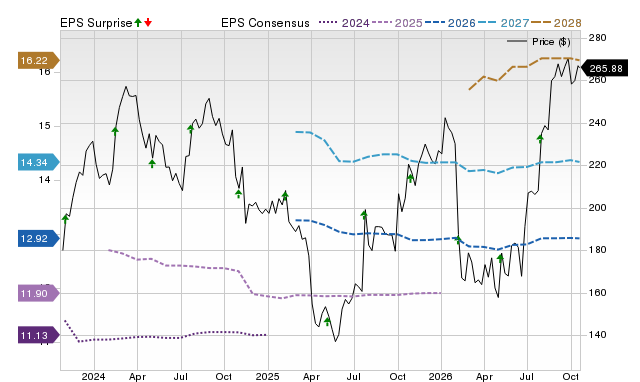
Task: Click the 180 price axis label
Action: pyautogui.click(x=597, y=250)
